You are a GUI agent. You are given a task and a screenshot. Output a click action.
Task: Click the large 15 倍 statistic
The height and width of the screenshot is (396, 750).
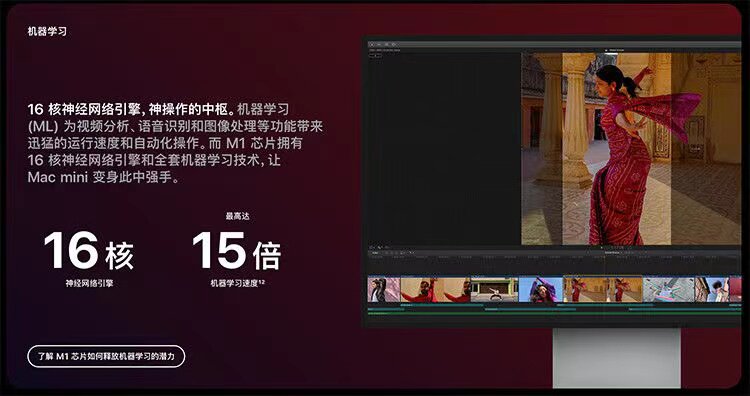point(237,251)
